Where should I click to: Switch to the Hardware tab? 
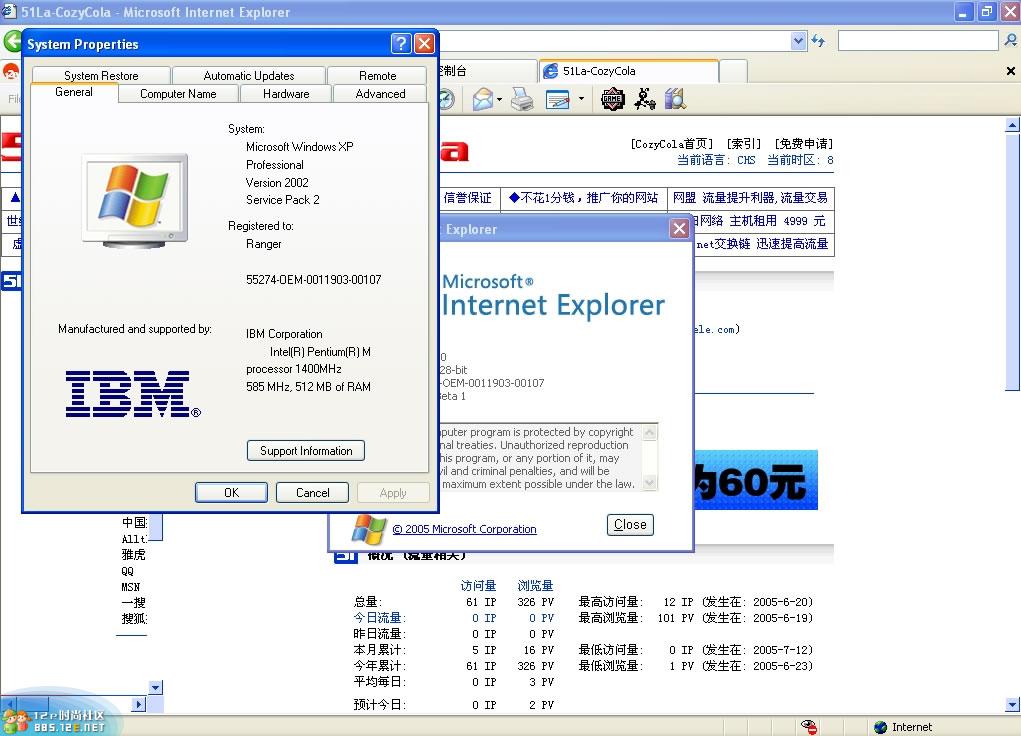[x=286, y=94]
